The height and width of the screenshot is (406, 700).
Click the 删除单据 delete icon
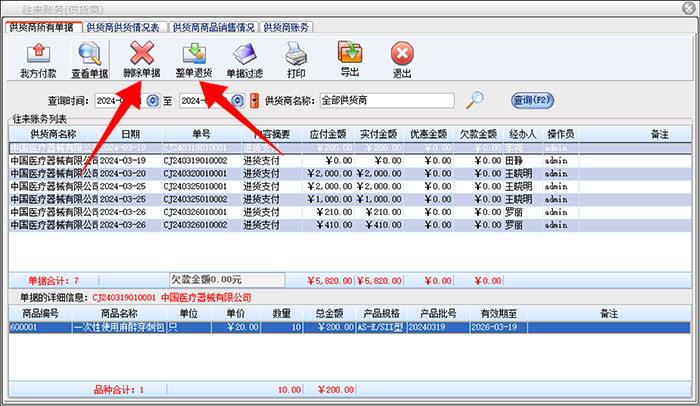coord(142,58)
